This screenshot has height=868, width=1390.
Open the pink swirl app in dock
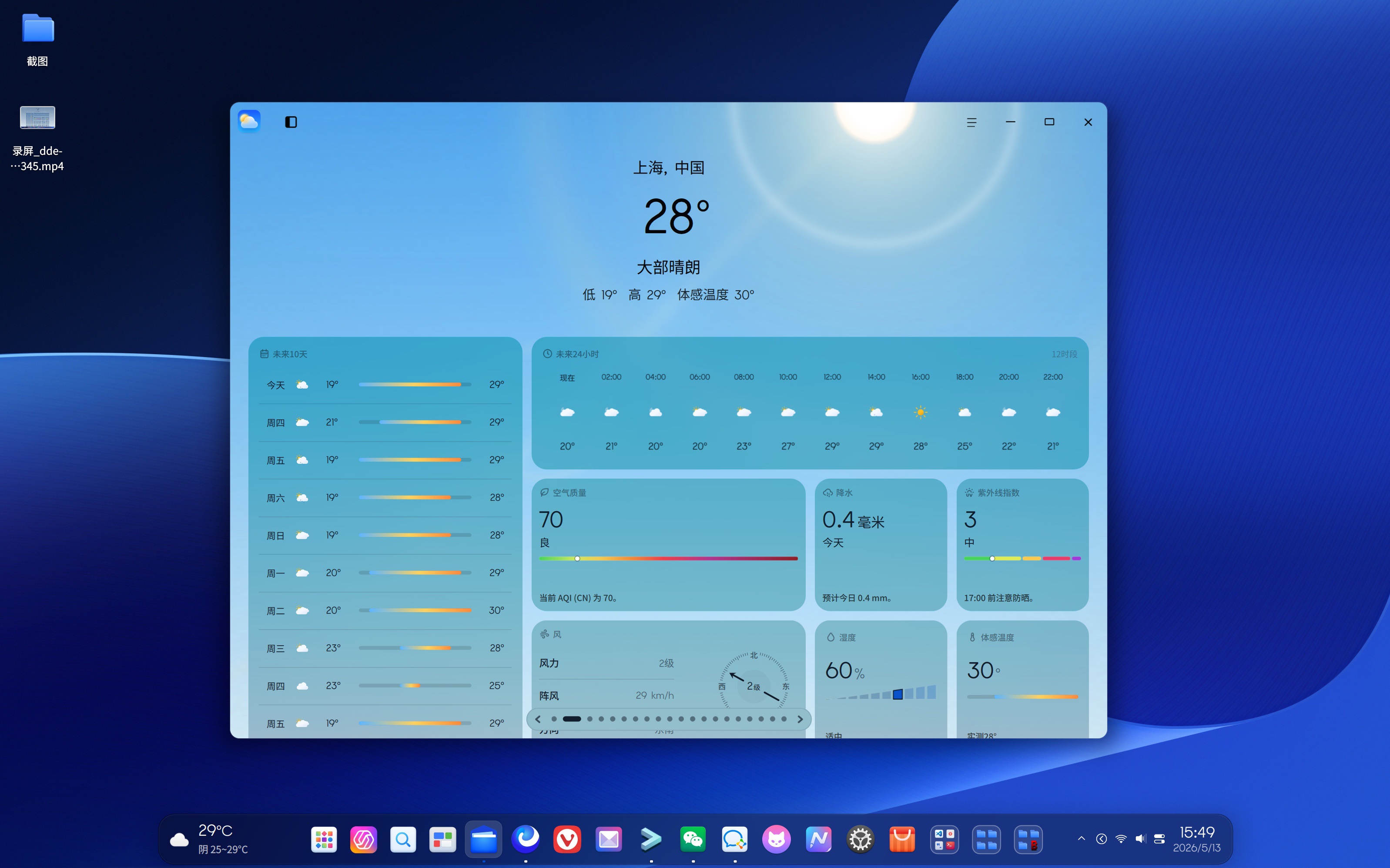(x=364, y=840)
